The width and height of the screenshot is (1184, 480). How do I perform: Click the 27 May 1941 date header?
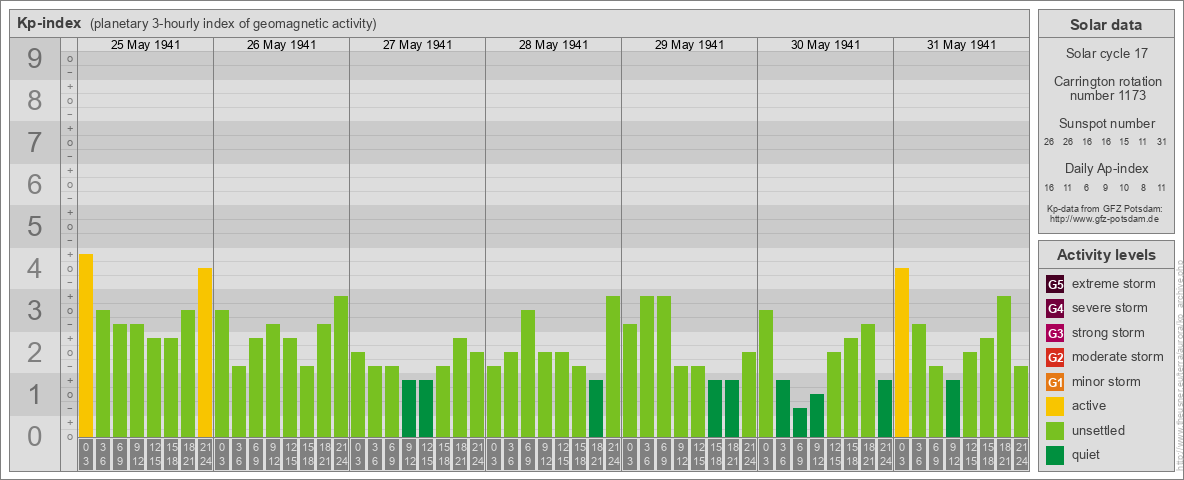418,45
